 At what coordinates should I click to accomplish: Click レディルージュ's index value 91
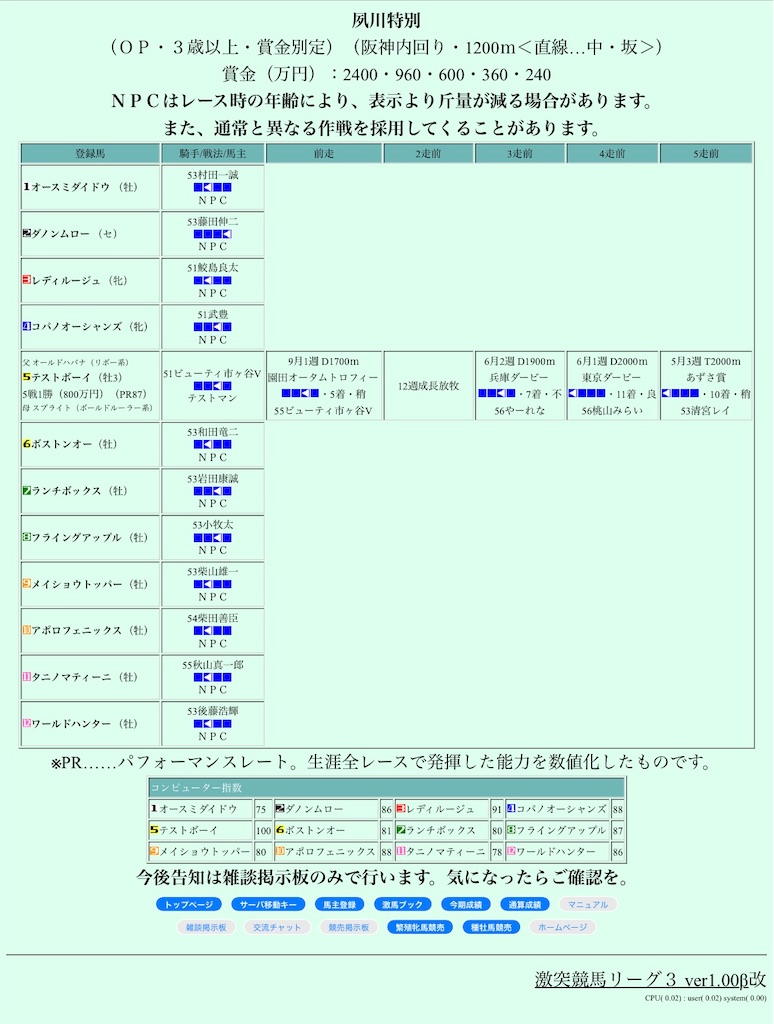pos(496,810)
